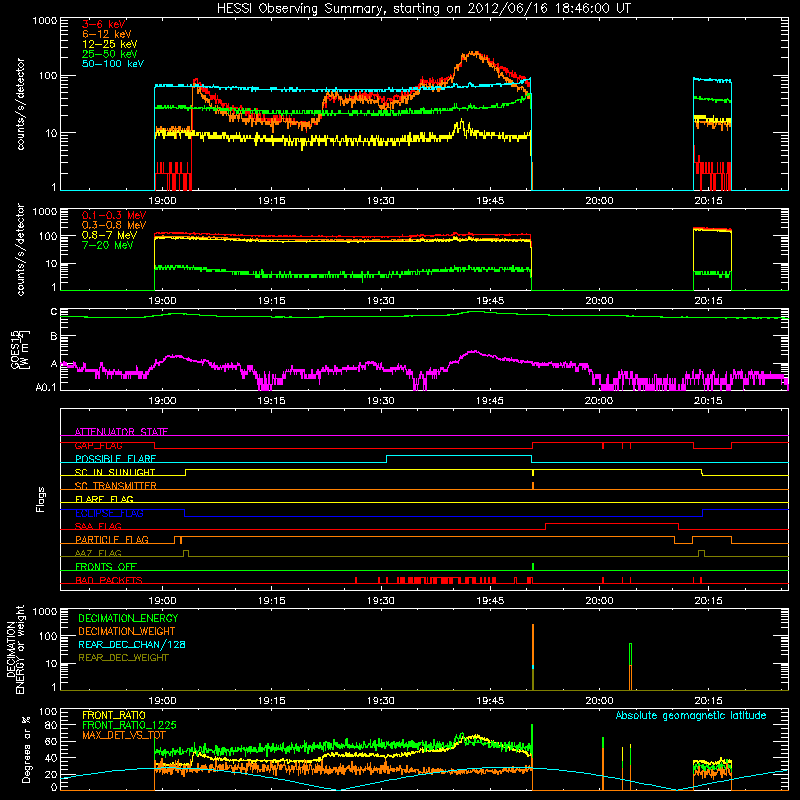Select the DECIMATION_ENERGY legend label
The height and width of the screenshot is (800, 800).
(x=128, y=618)
